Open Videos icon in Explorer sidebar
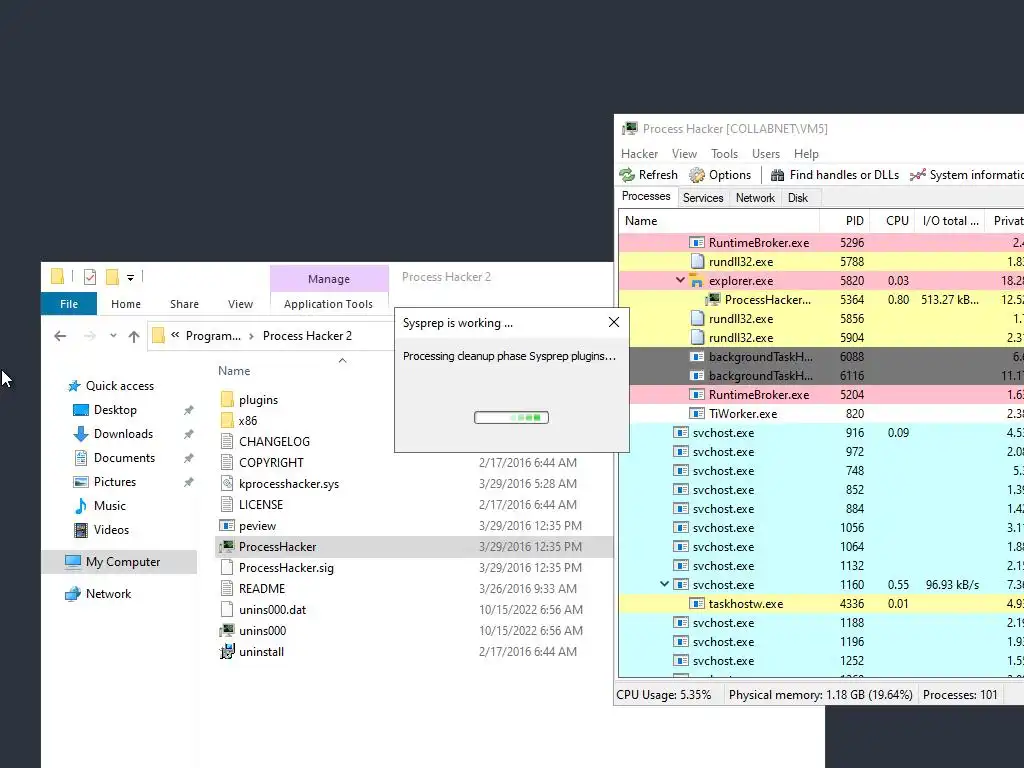Viewport: 1024px width, 768px height. [80, 530]
